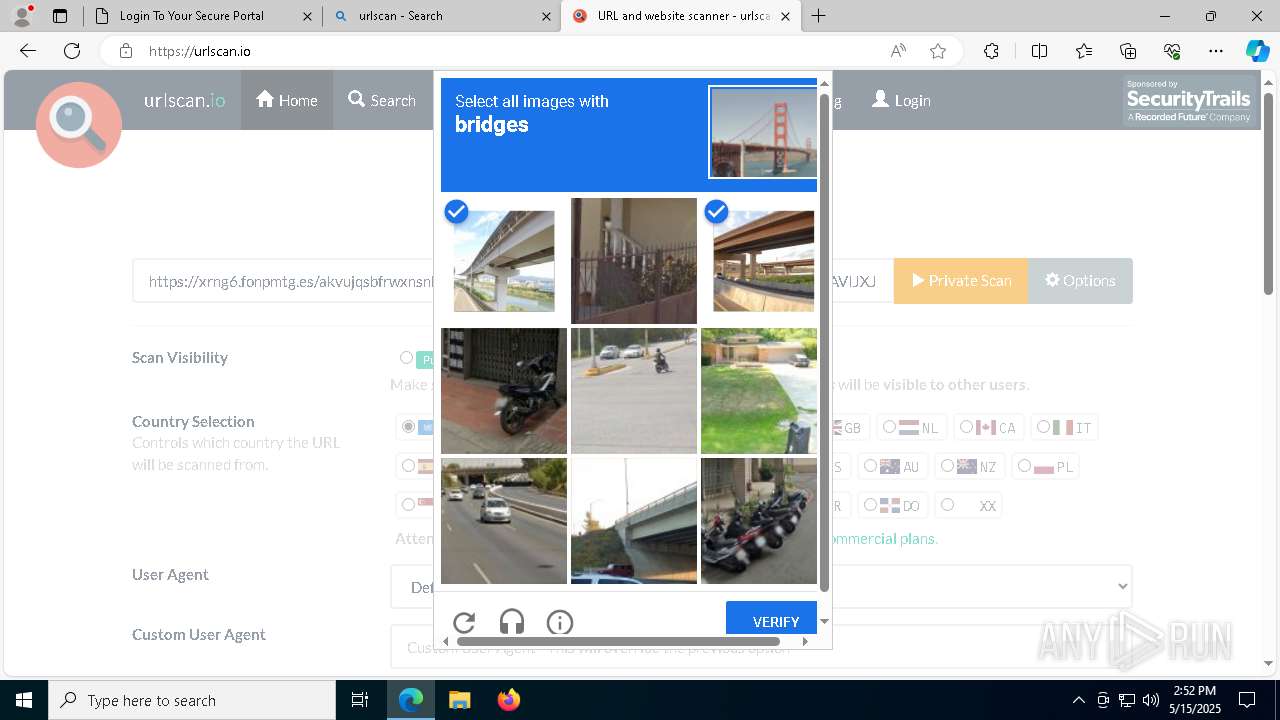The height and width of the screenshot is (720, 1280).
Task: Open the Copilot sidebar
Action: click(x=1257, y=51)
